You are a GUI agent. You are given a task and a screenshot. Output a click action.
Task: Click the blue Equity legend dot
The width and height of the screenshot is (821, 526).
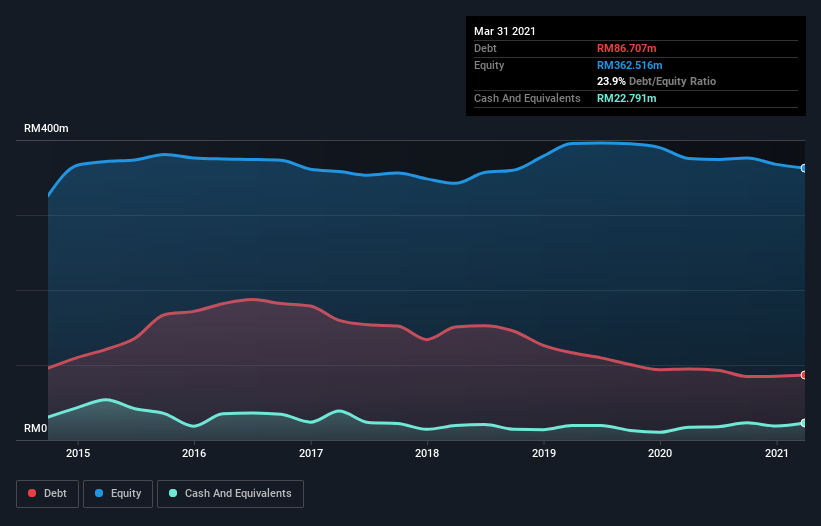99,493
